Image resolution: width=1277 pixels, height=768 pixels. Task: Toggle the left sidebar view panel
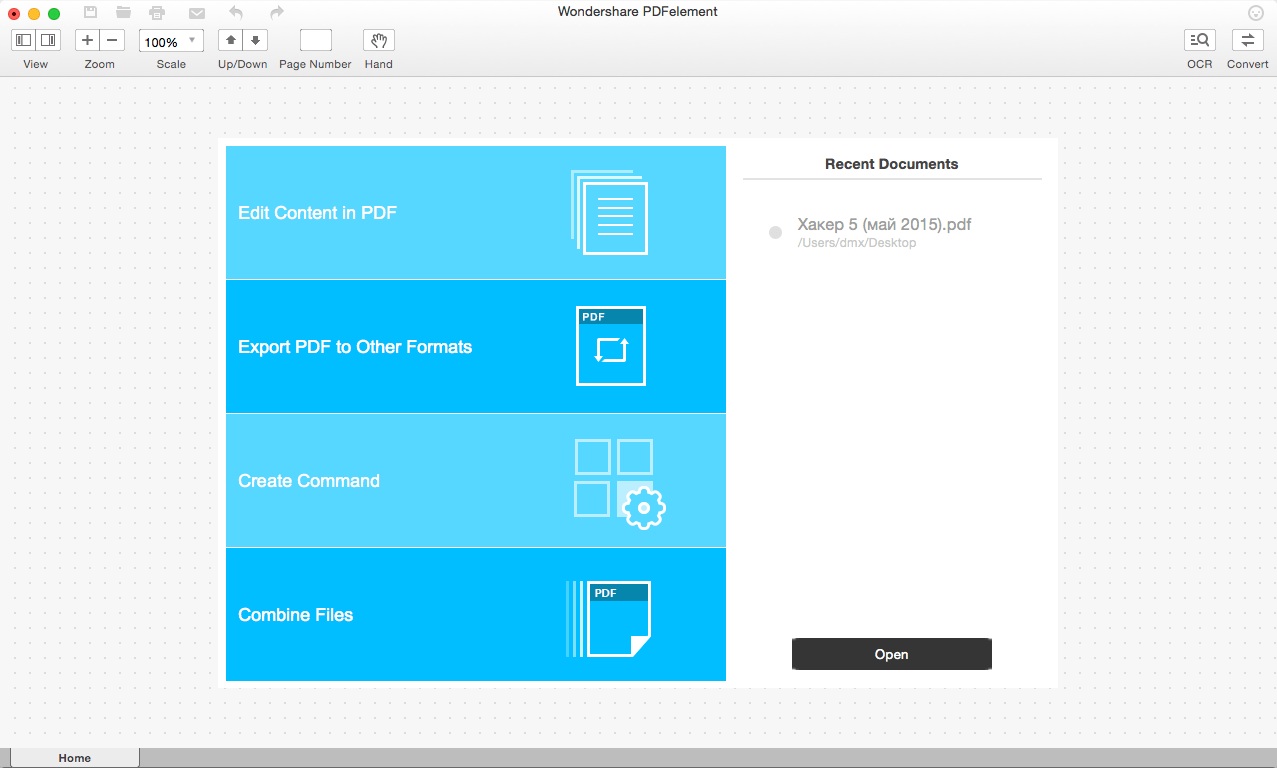[23, 40]
